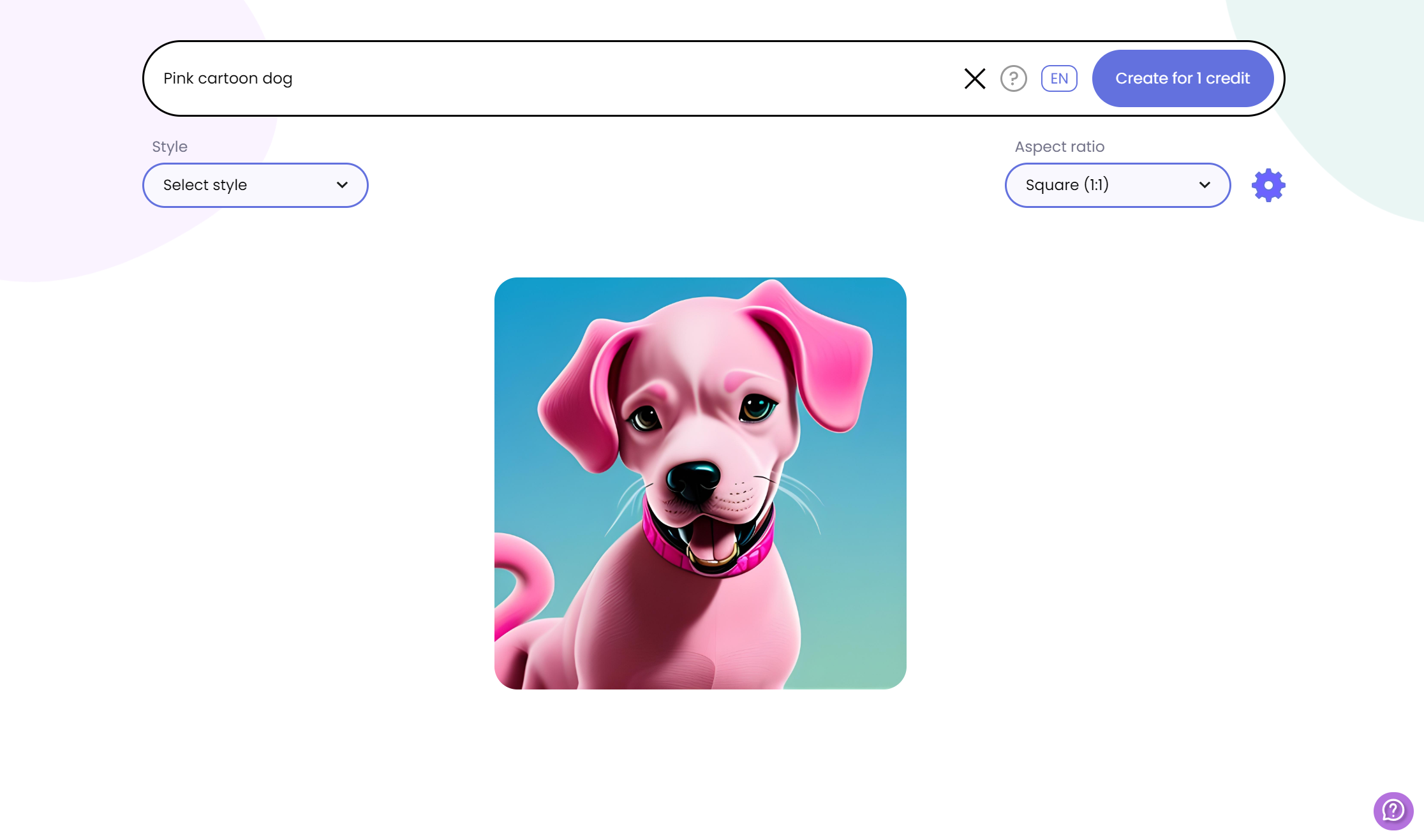Viewport: 1424px width, 840px height.
Task: Click the 'Style' label
Action: (x=170, y=147)
